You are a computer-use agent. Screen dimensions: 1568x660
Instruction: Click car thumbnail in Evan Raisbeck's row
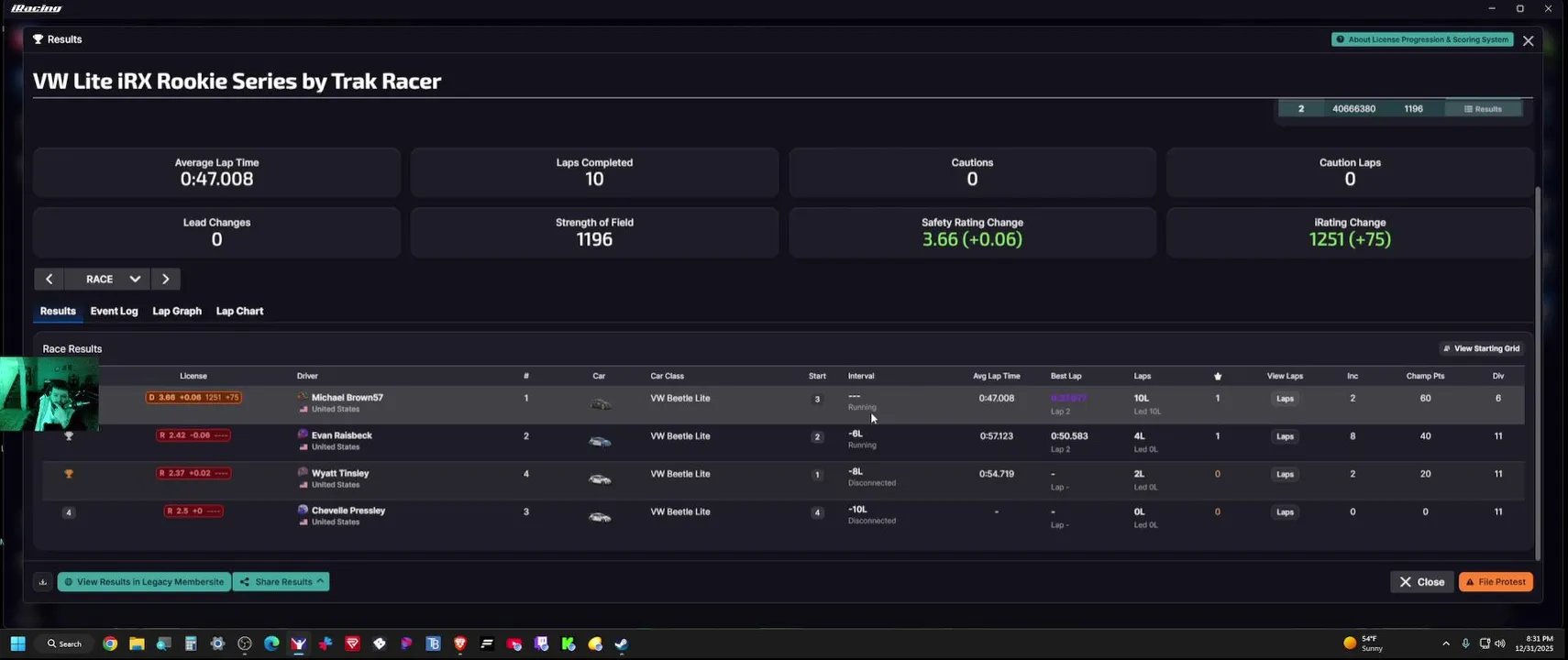tap(600, 442)
